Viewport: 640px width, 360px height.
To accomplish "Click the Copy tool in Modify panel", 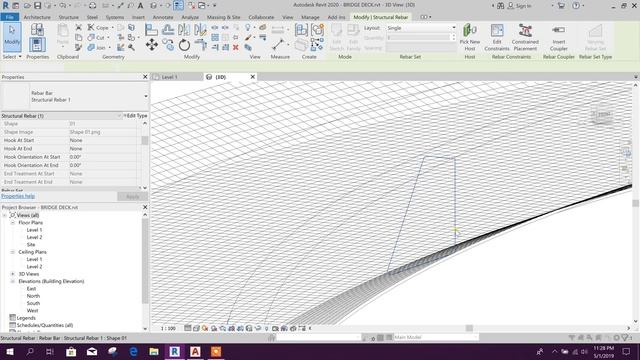I will pyautogui.click(x=168, y=44).
